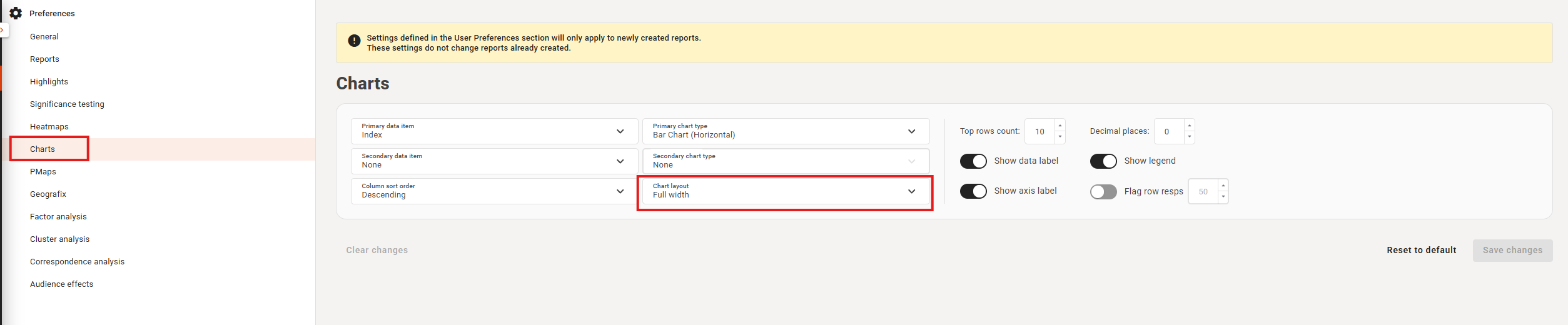1568x325 pixels.
Task: Toggle Show data label switch
Action: (973, 161)
